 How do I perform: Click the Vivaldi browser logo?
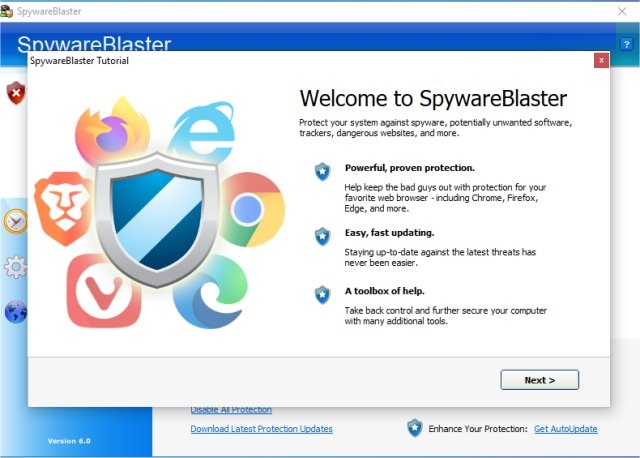tap(104, 291)
